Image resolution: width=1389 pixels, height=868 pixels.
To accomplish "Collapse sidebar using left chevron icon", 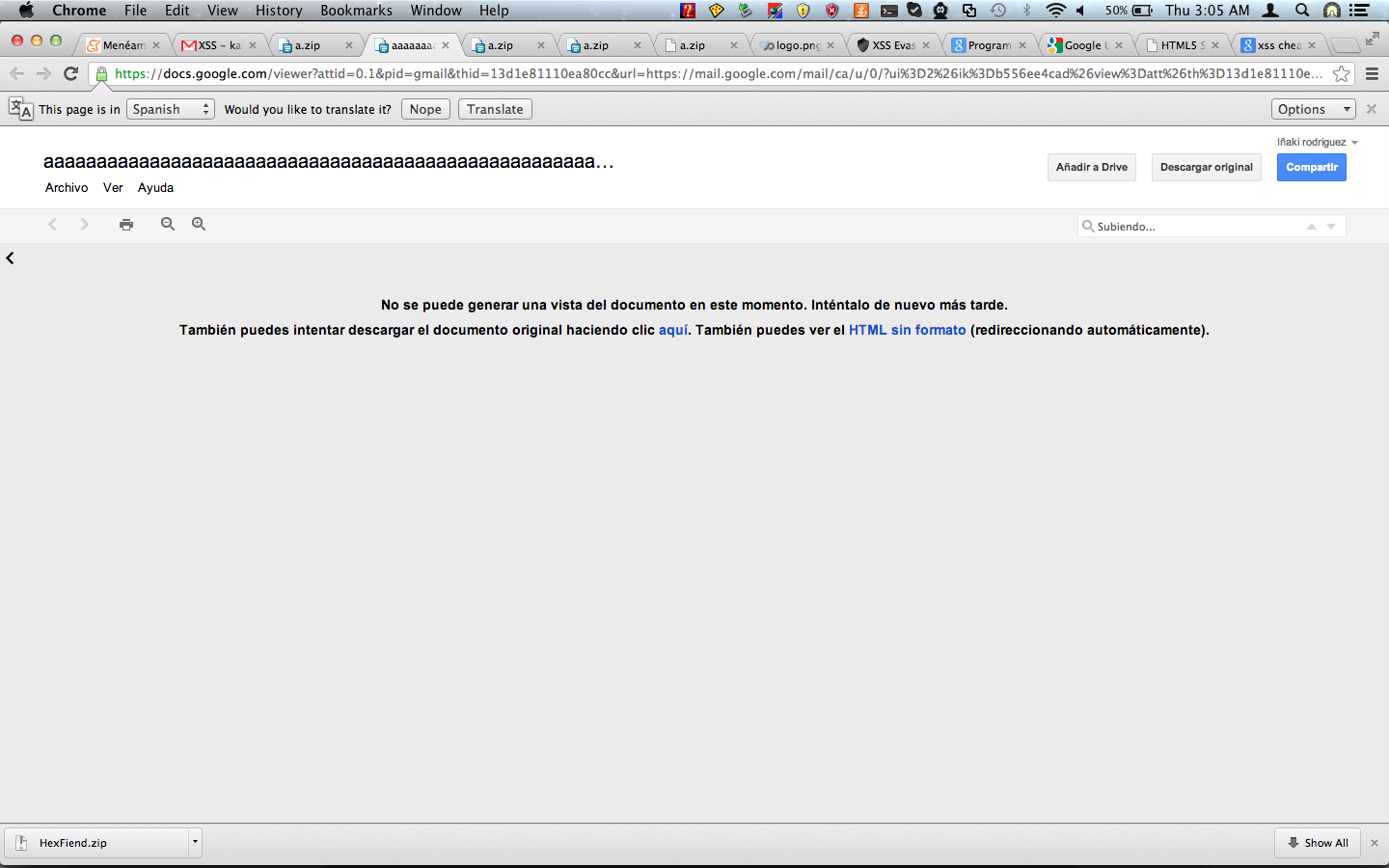I will click(11, 258).
